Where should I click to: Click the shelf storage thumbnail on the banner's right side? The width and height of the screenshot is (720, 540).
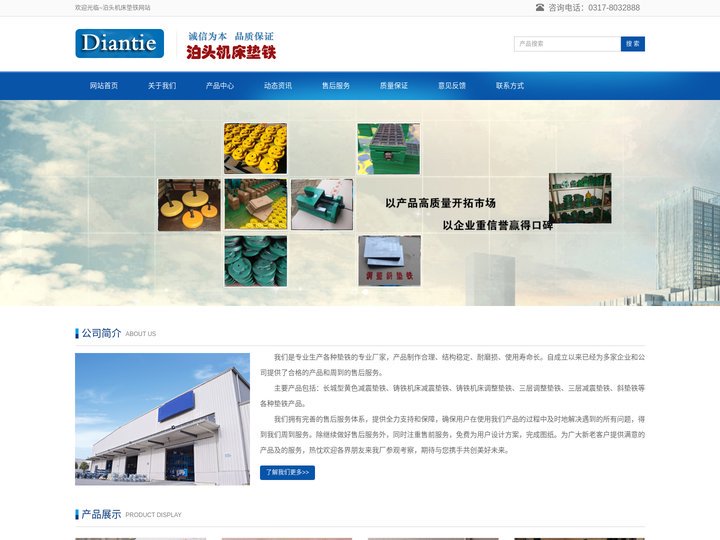click(580, 198)
